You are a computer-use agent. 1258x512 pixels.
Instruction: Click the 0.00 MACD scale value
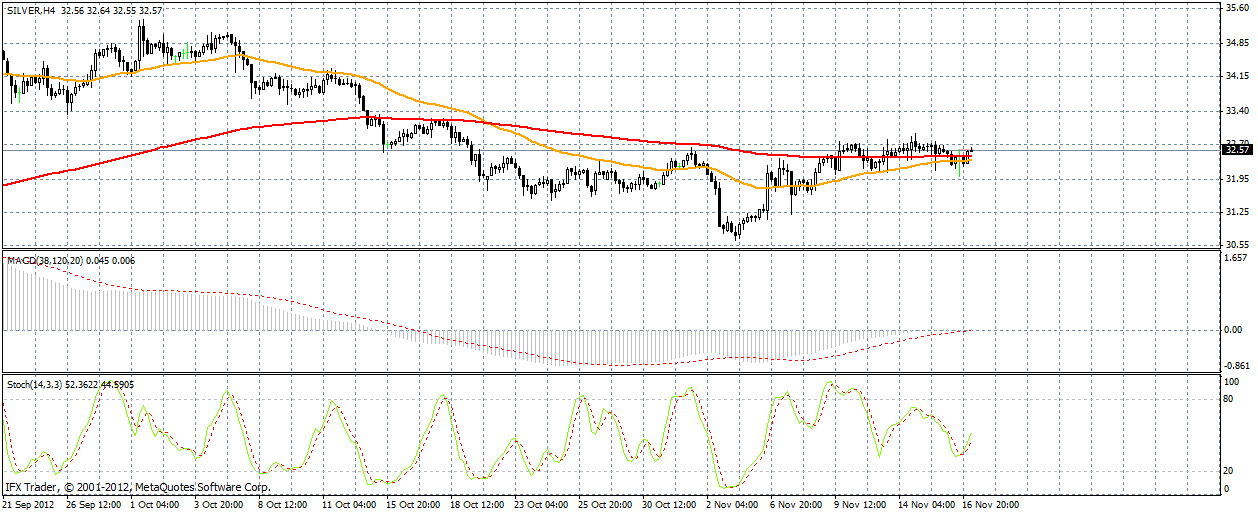(1234, 330)
